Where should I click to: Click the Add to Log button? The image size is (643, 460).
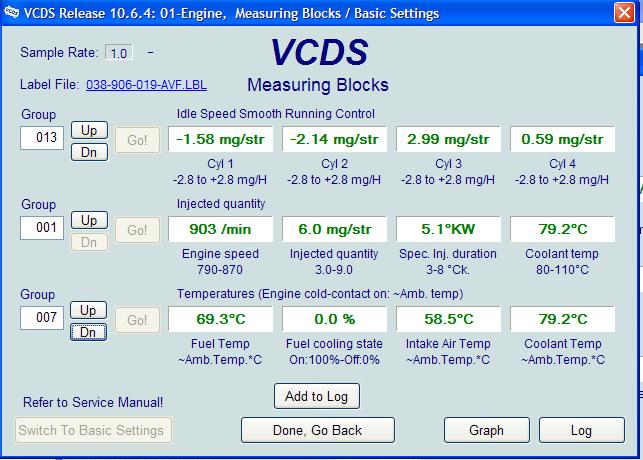[x=317, y=396]
